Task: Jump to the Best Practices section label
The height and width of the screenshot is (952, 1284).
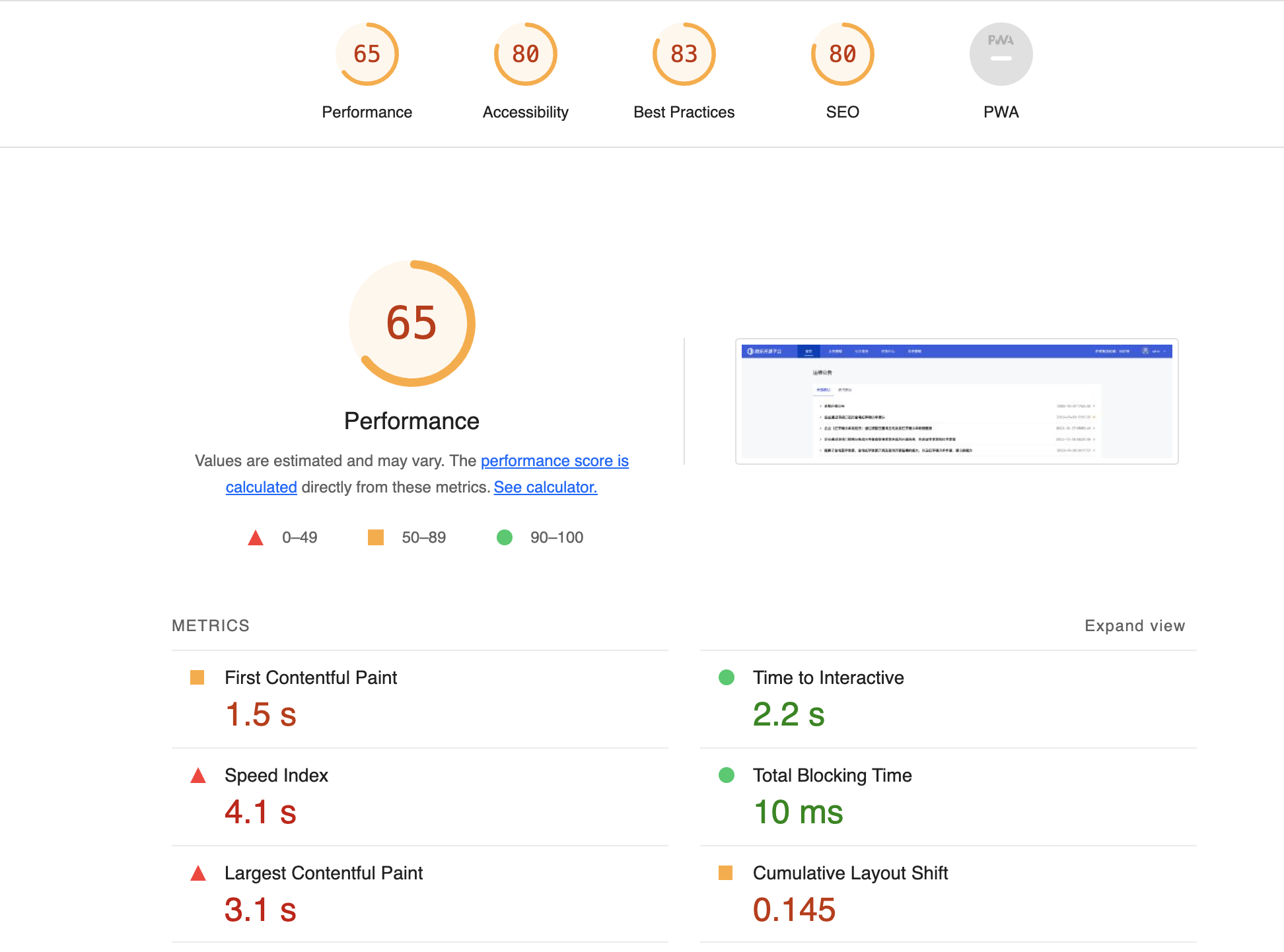Action: [684, 112]
